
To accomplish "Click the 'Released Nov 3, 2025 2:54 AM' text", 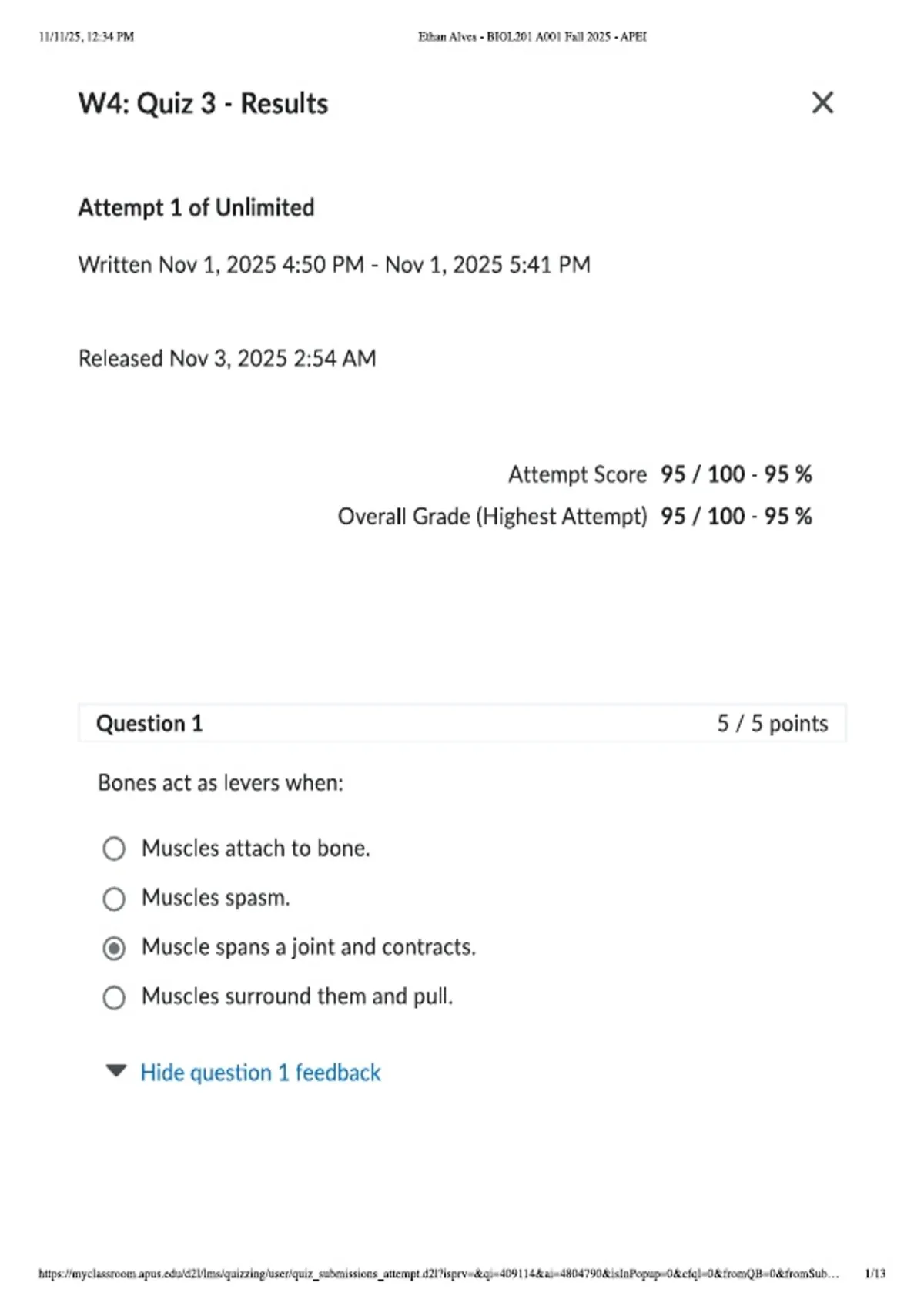I will (x=227, y=358).
